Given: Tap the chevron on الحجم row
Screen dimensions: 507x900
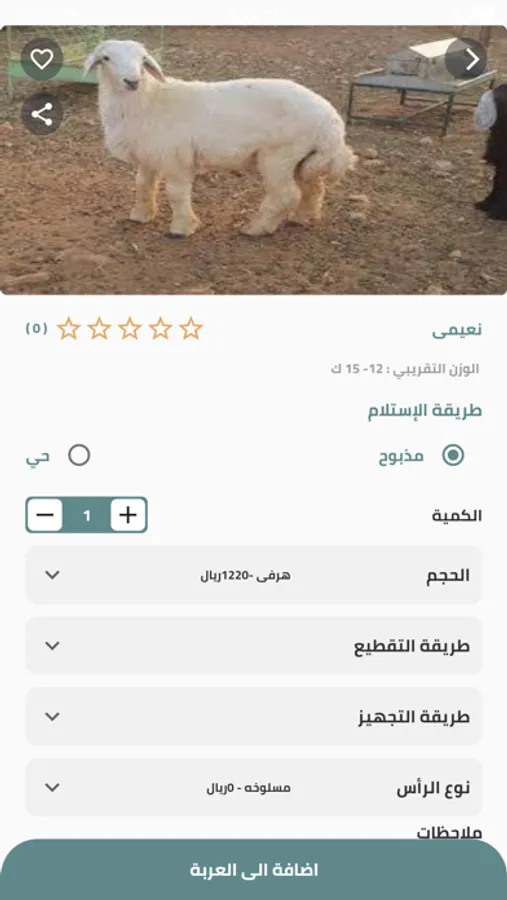Looking at the screenshot, I should tap(52, 575).
